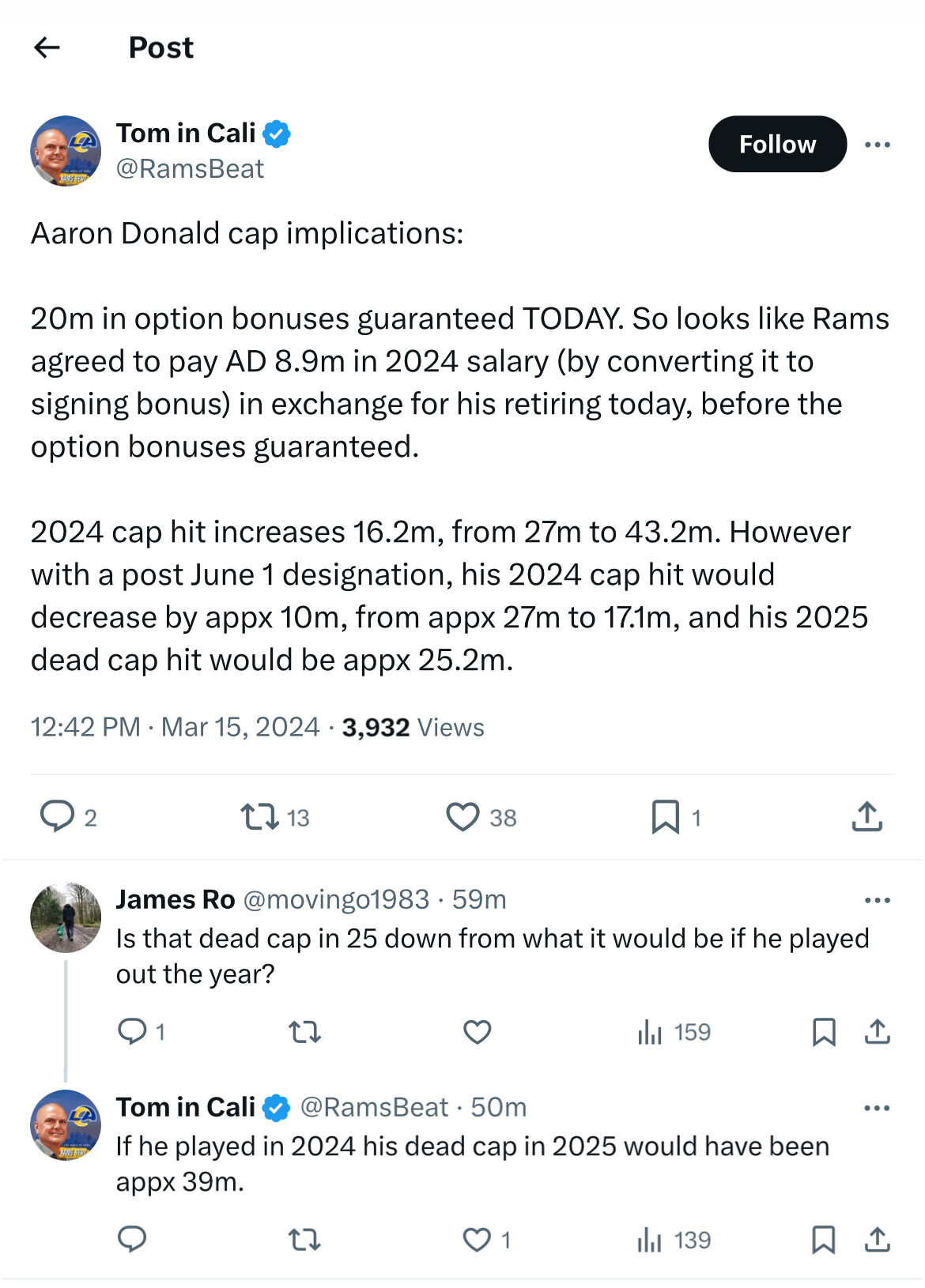Open the @RamsBeat handle on main post
The height and width of the screenshot is (1288, 925).
click(x=190, y=169)
